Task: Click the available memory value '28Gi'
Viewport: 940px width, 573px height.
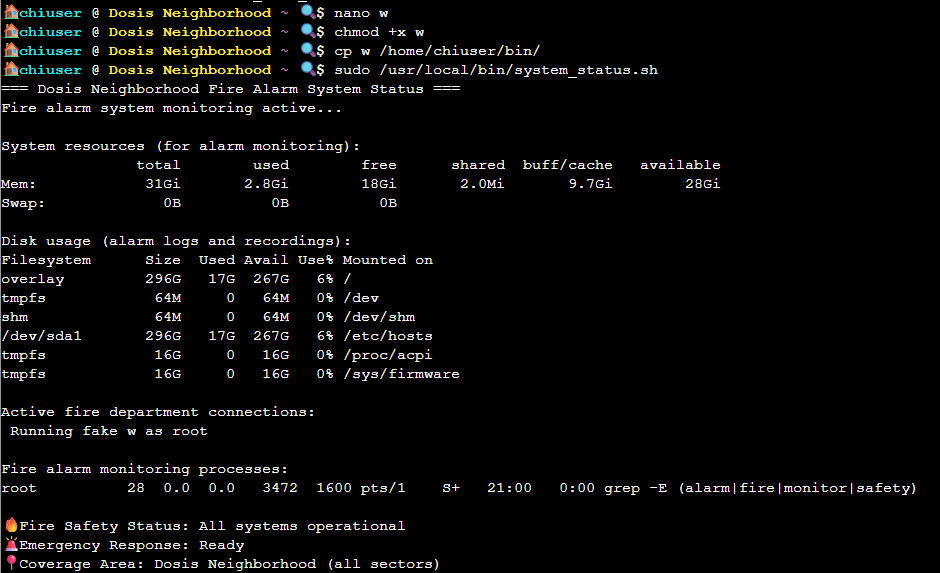Action: coord(703,184)
